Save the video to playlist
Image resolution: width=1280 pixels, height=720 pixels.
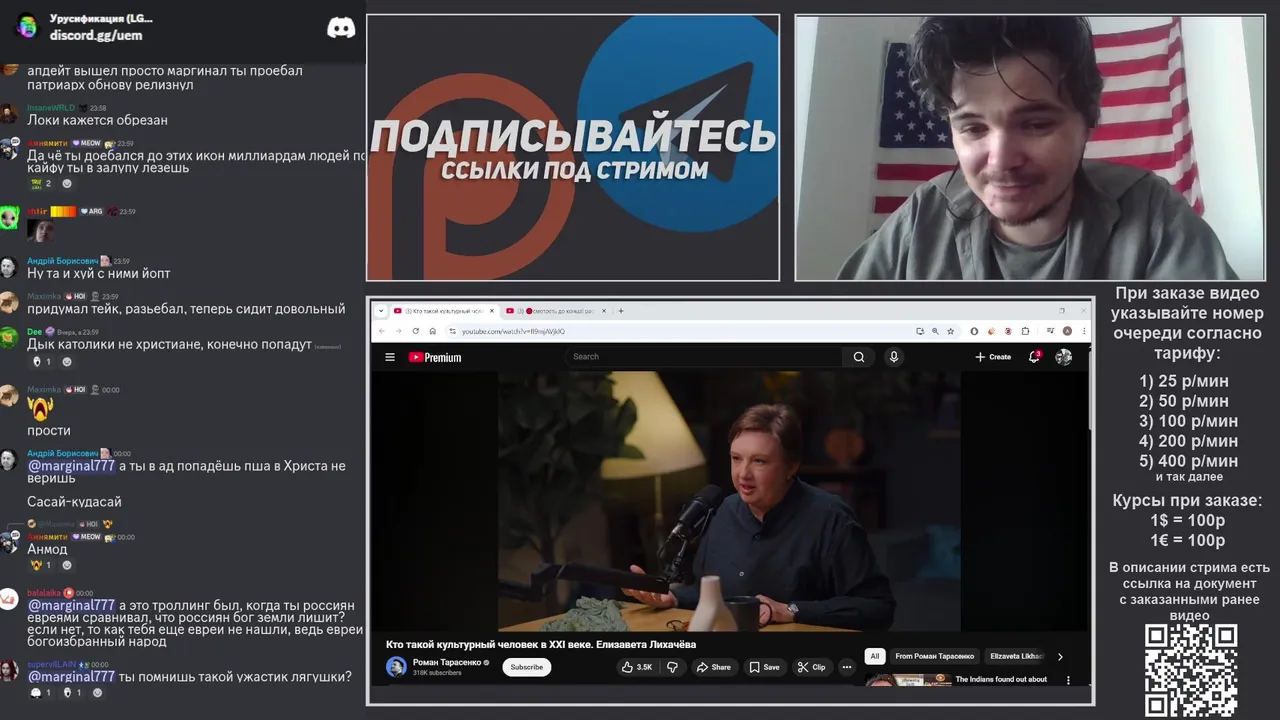tap(764, 667)
